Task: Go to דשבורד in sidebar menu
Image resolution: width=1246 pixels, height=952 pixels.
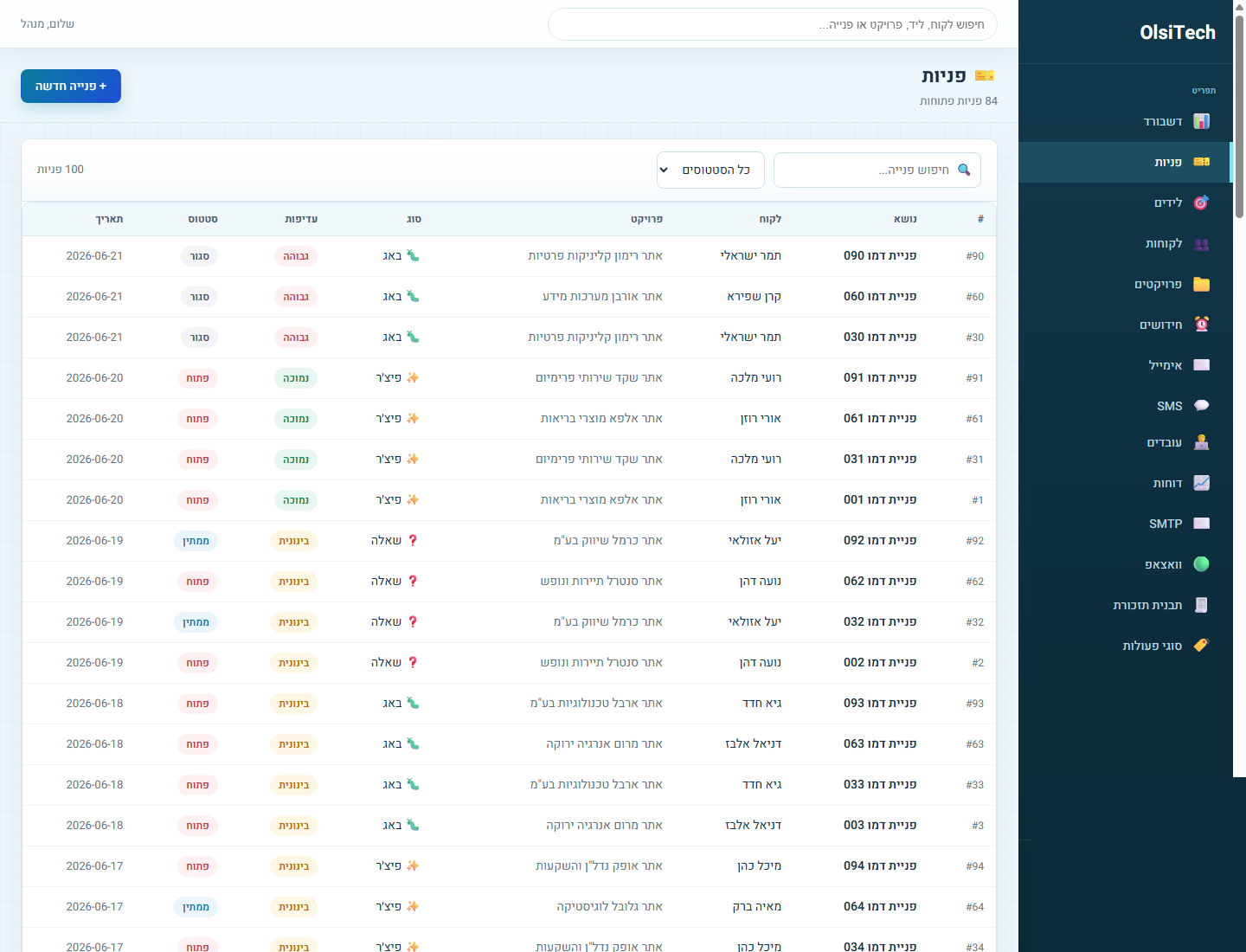Action: point(1125,121)
